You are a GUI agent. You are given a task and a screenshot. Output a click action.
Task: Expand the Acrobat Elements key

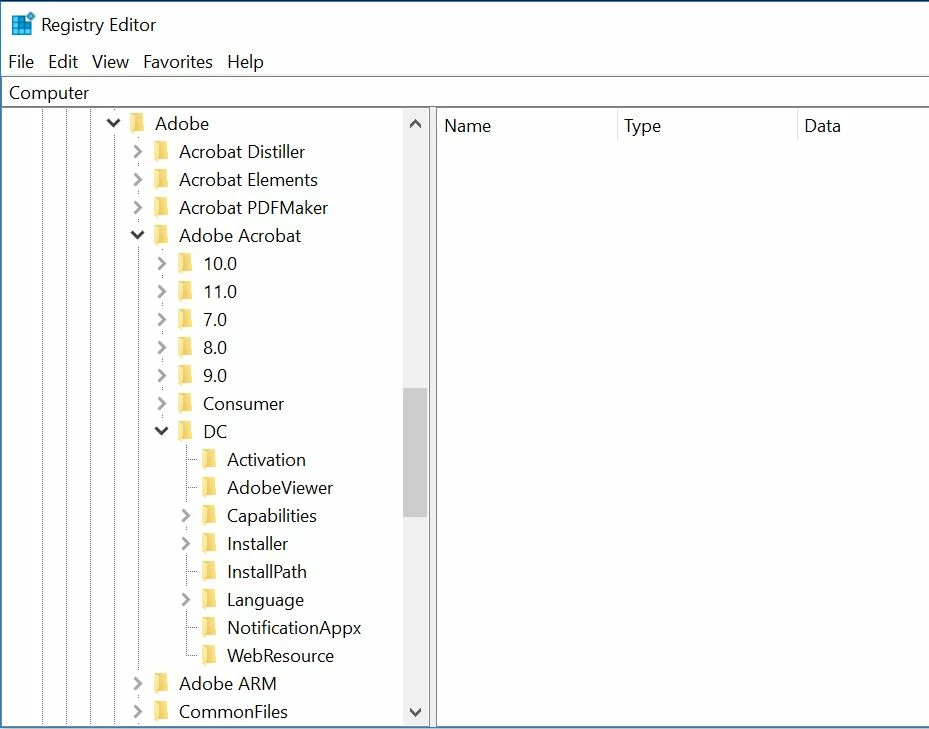coord(137,180)
